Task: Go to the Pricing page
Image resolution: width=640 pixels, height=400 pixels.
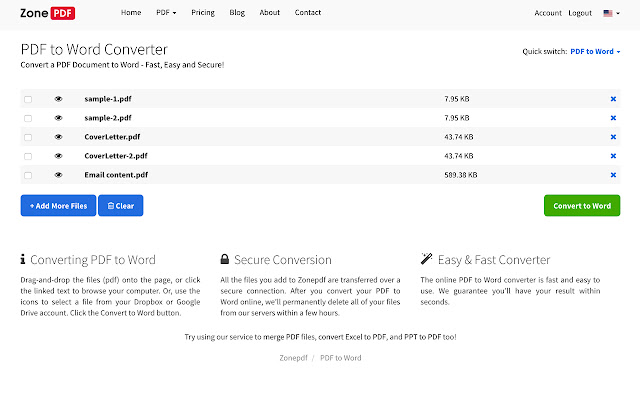Action: [x=202, y=13]
